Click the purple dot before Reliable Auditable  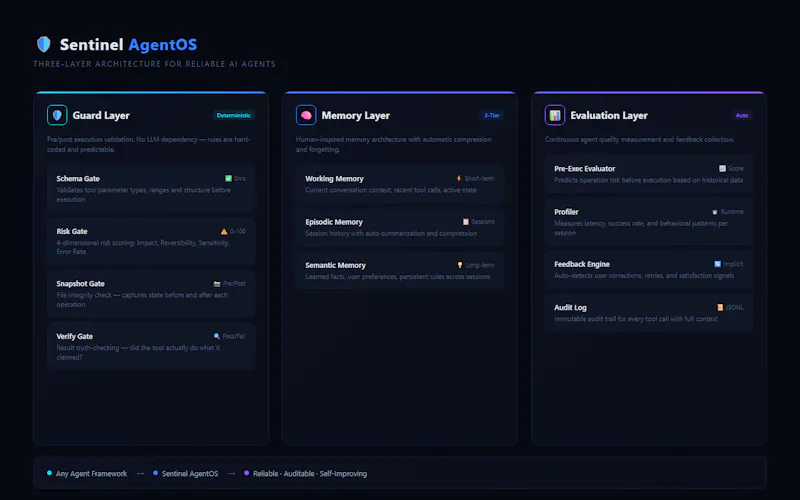click(246, 473)
